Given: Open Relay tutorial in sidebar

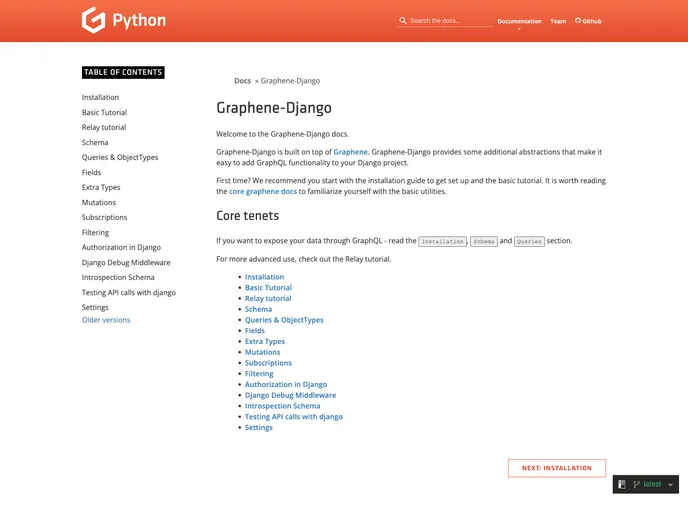Looking at the screenshot, I should click(x=104, y=127).
